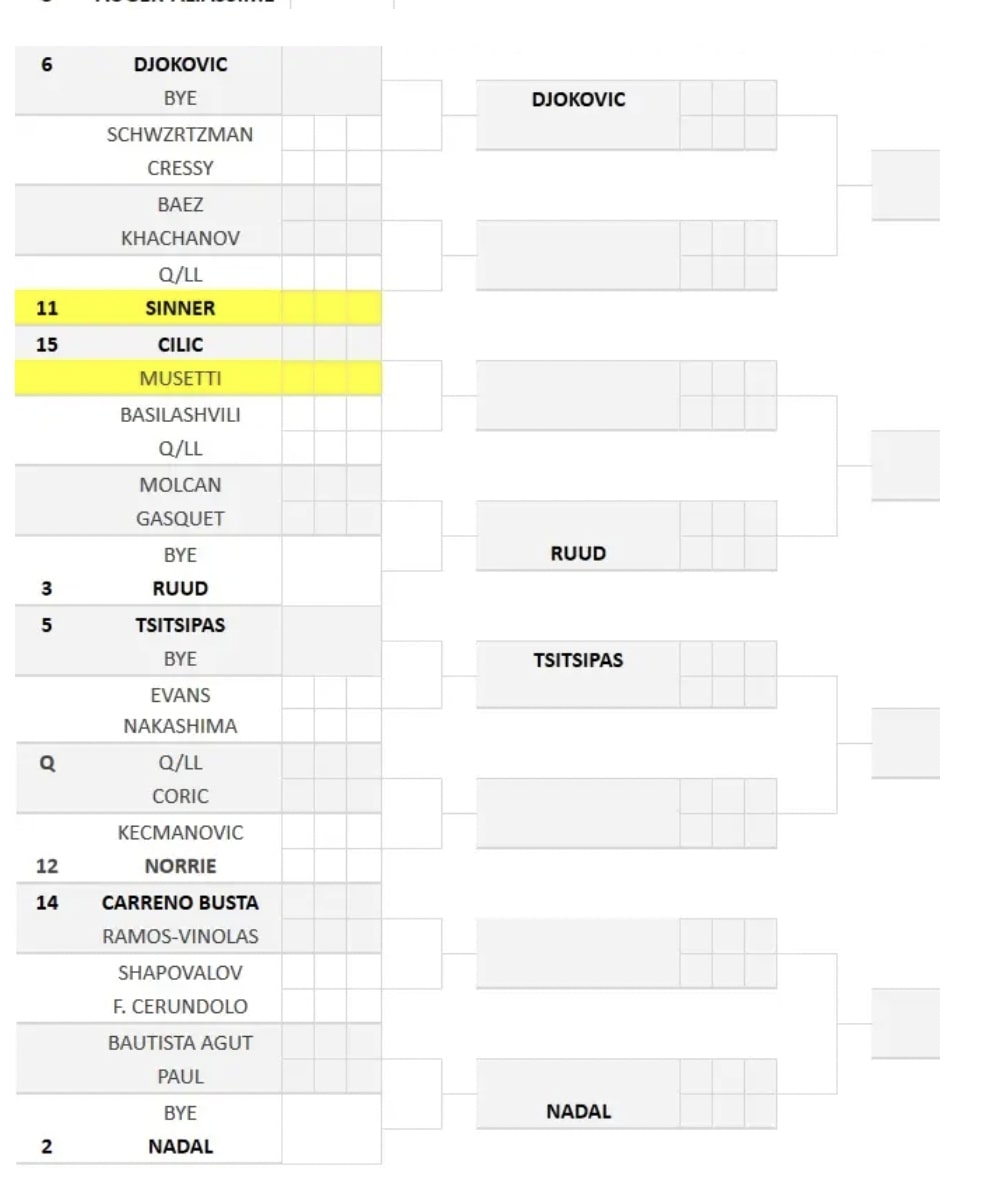Select the NAKASHIMA cell
Image resolution: width=1002 pixels, height=1200 pixels.
coord(180,727)
